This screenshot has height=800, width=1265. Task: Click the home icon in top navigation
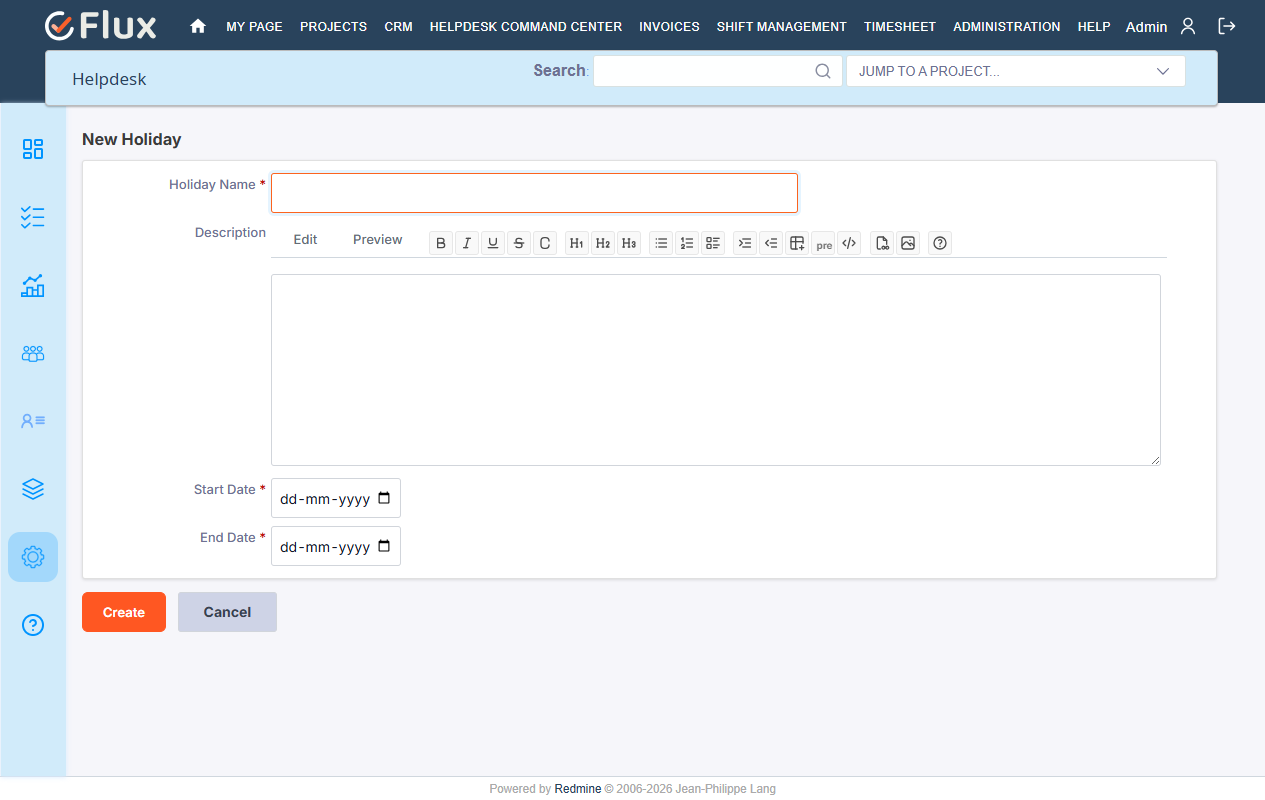coord(198,27)
